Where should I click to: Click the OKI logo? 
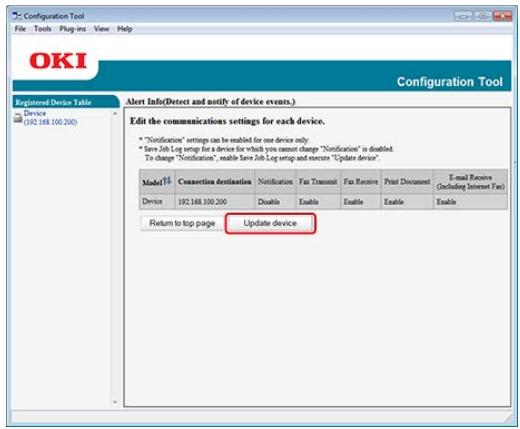click(58, 61)
